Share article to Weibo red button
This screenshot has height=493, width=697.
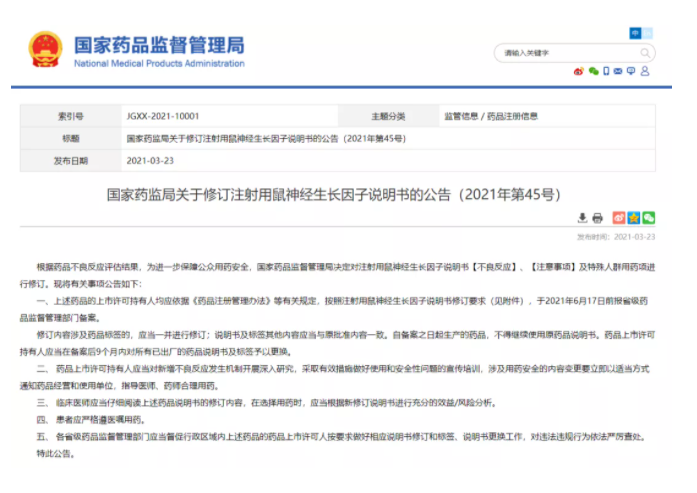tap(619, 217)
